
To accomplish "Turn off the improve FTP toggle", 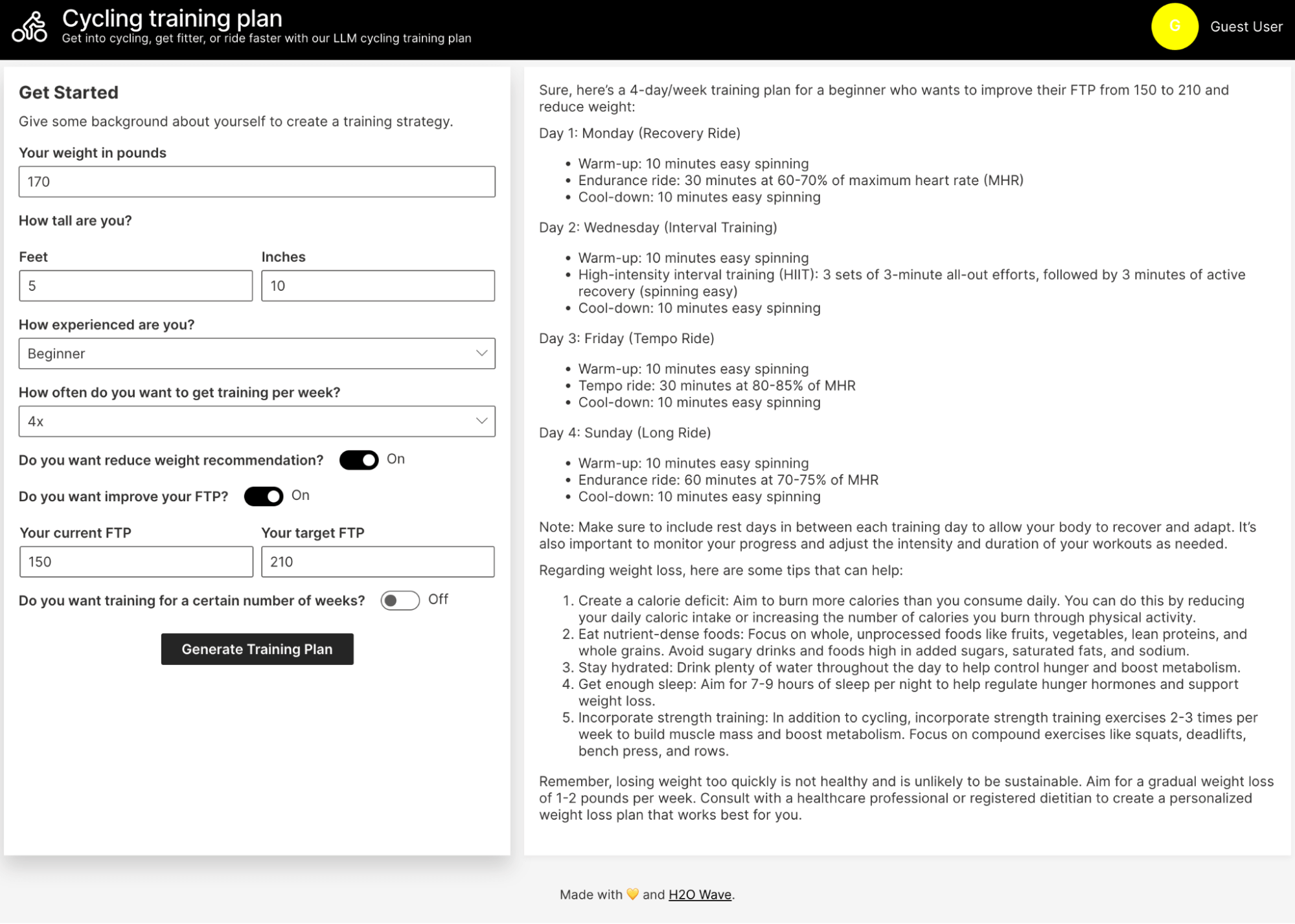I will (x=264, y=496).
